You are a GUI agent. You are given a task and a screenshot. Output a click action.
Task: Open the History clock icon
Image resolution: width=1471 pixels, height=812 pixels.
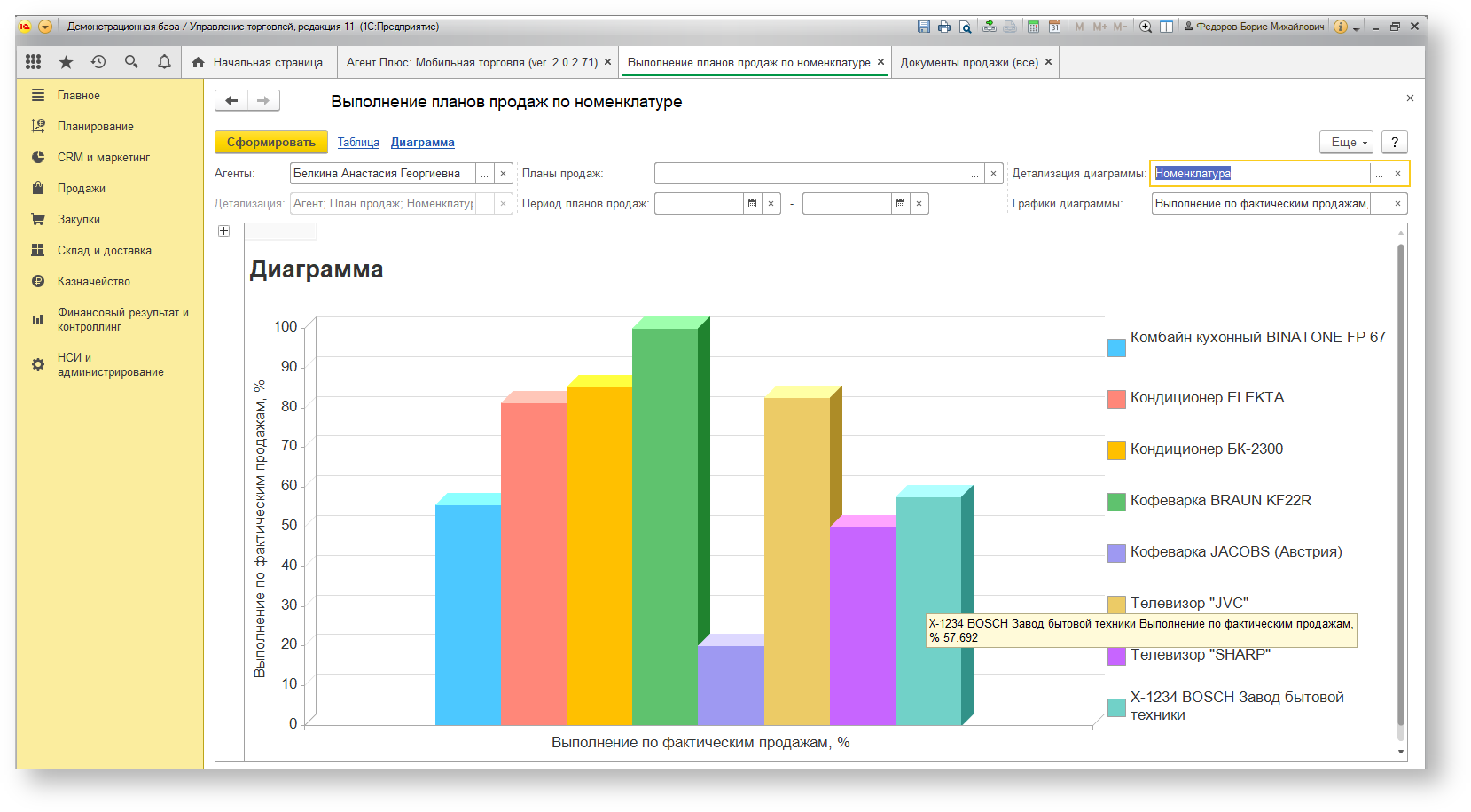coord(98,62)
